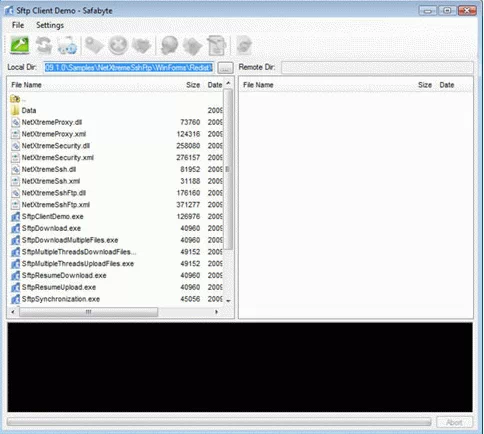The image size is (484, 434).
Task: Click remote pane Size column header
Action: 425,85
